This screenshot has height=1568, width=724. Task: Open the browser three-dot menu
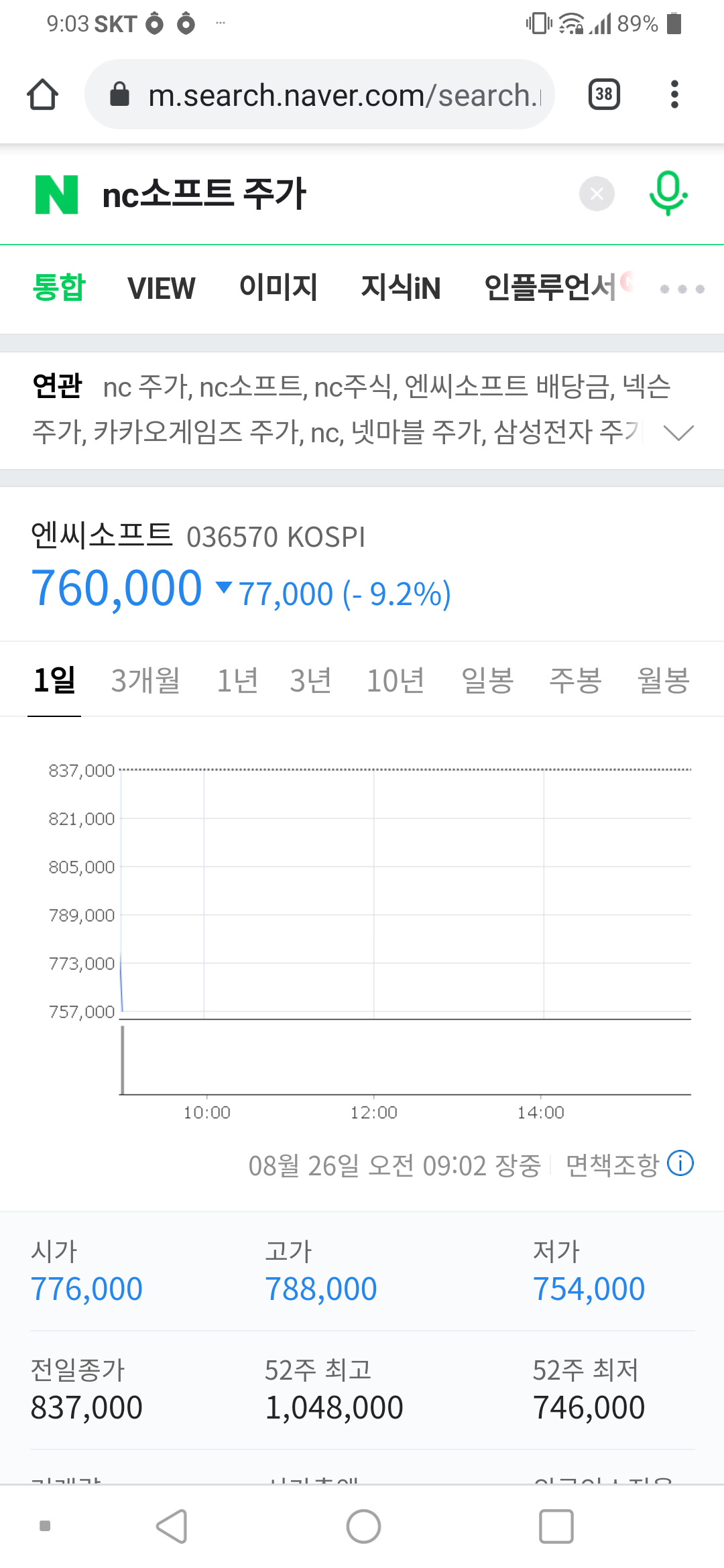tap(674, 94)
